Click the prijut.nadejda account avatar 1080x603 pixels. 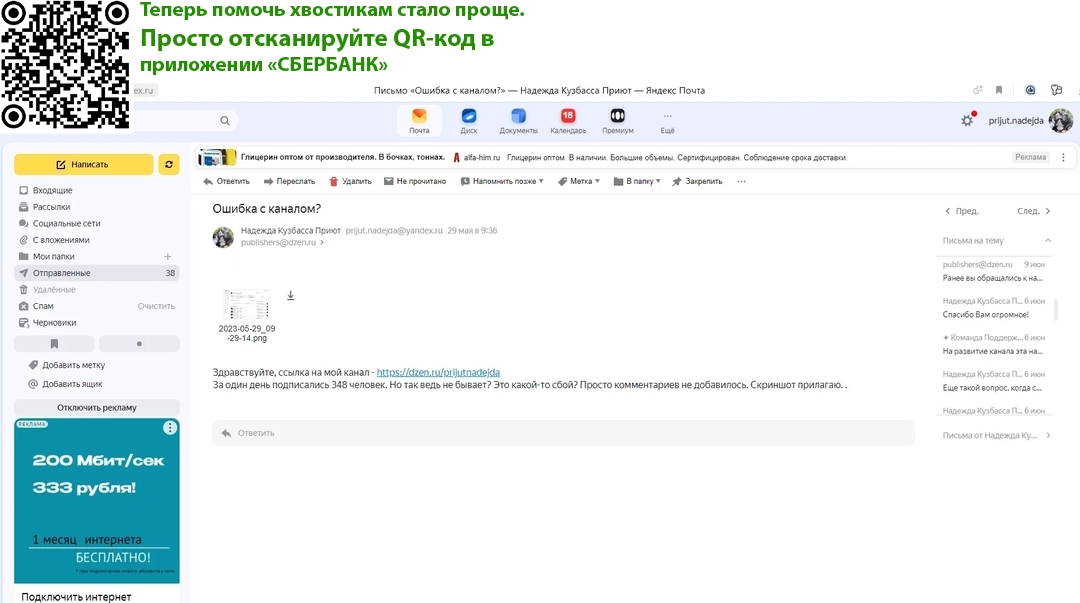1060,121
